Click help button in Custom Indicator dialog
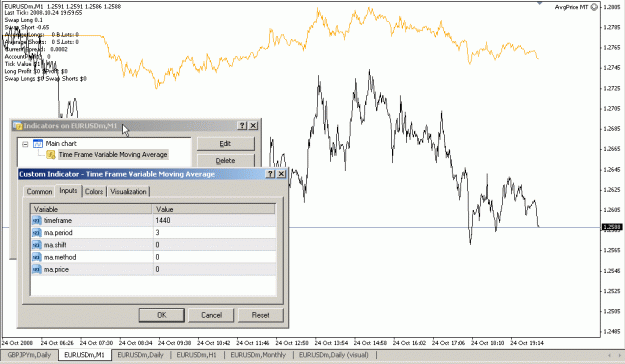This screenshot has width=625, height=364. point(270,174)
